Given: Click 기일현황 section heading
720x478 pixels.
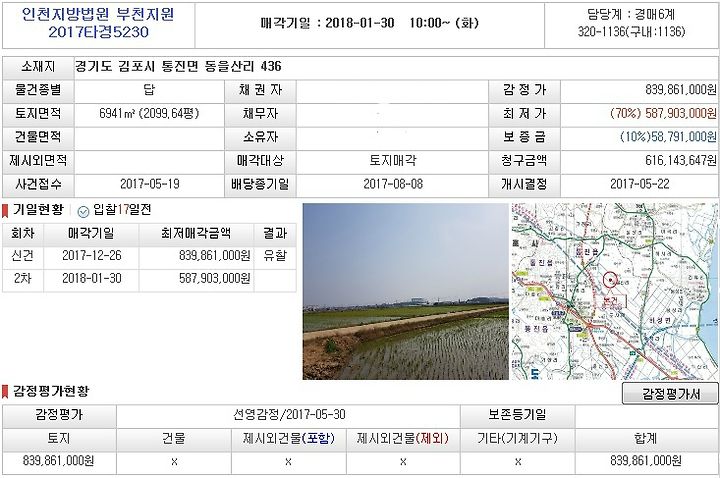Looking at the screenshot, I should 38,210.
